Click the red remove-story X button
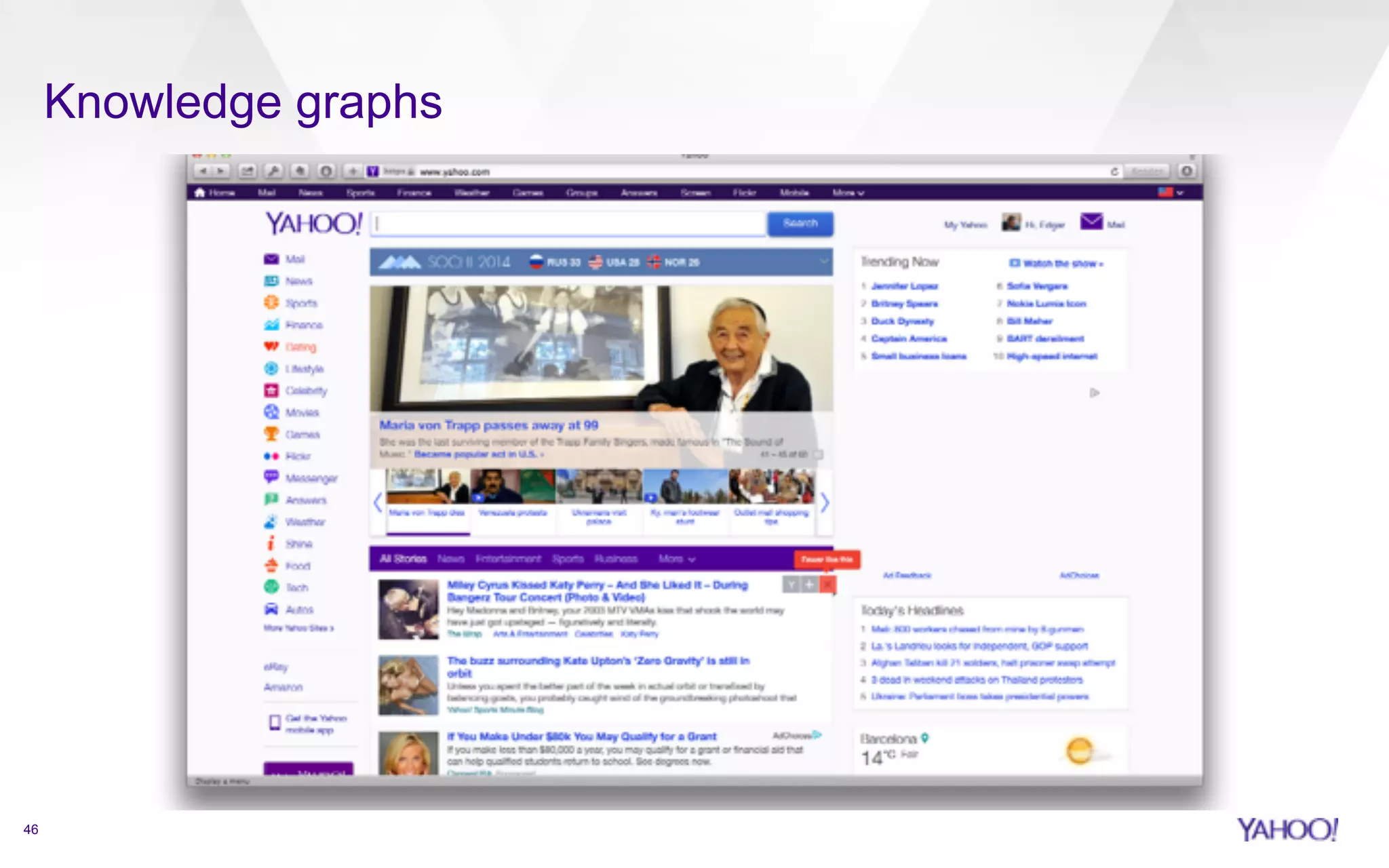Viewport: 1389px width, 868px height. (827, 584)
